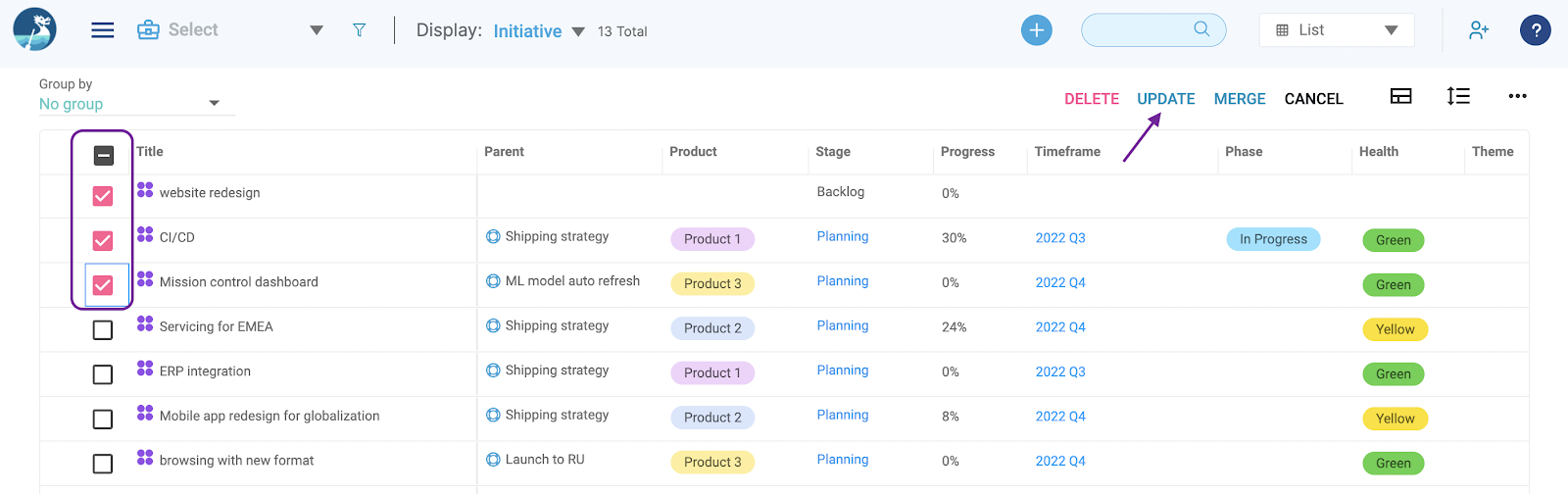The image size is (1568, 494).
Task: Click the filter funnel icon
Action: (x=360, y=30)
